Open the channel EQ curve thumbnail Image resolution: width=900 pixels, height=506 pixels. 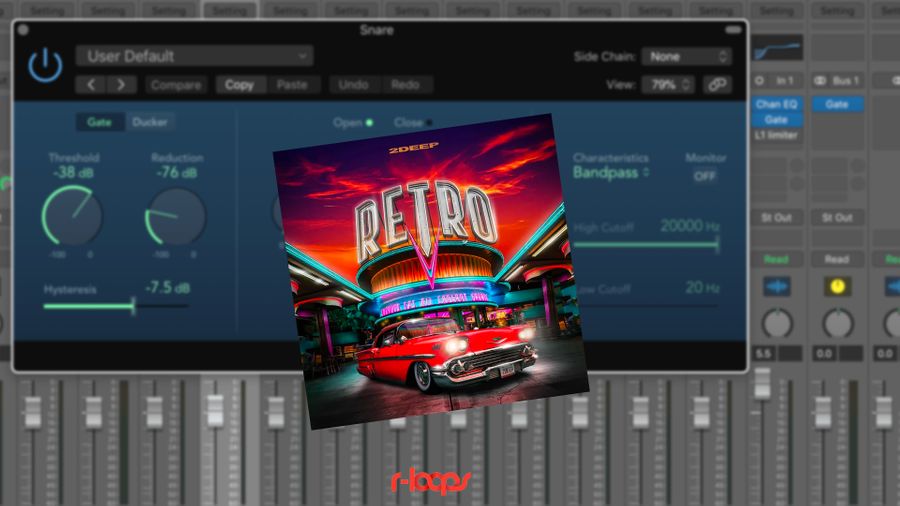coord(777,48)
